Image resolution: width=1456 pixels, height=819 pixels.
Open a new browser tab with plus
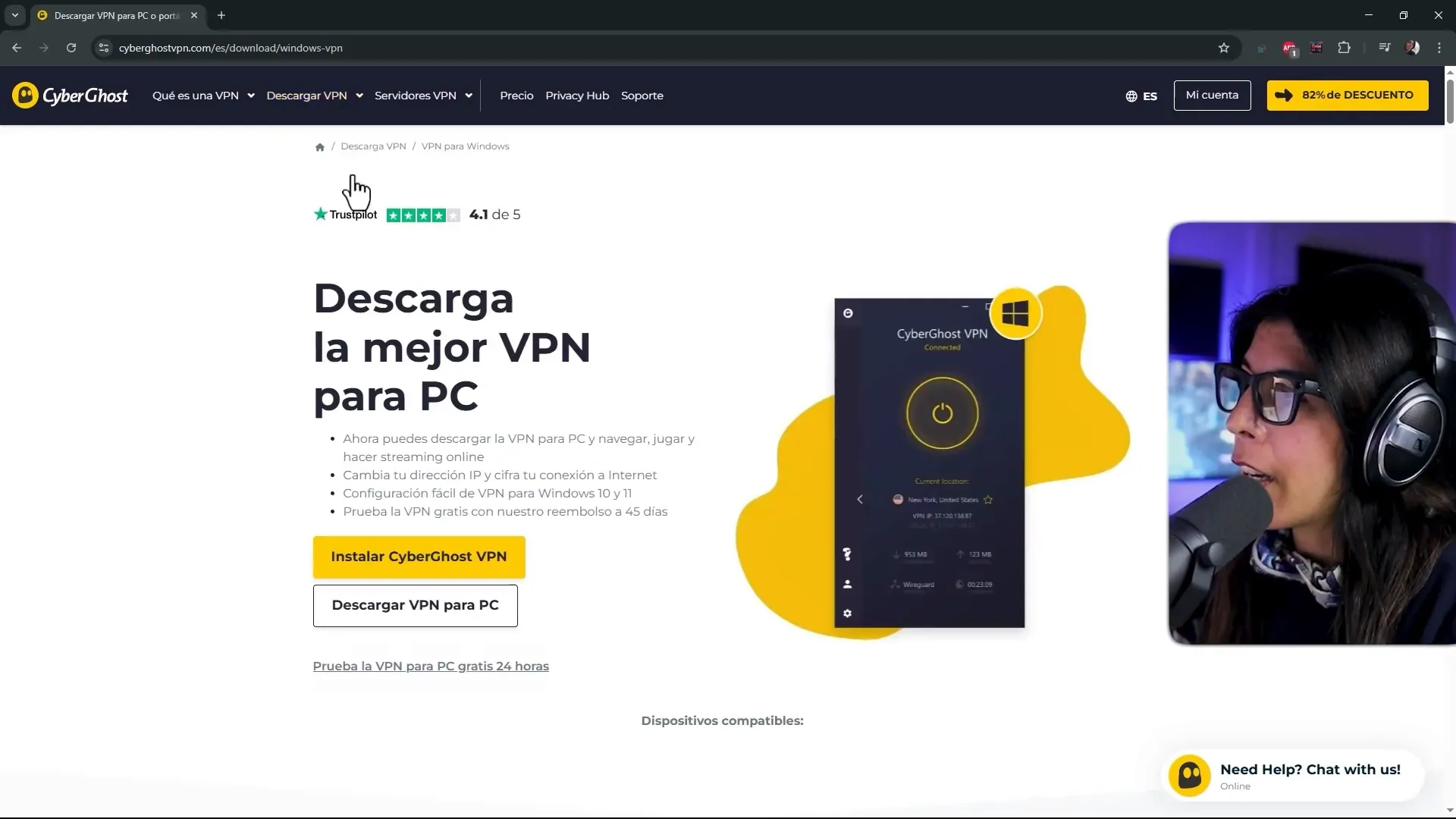pyautogui.click(x=221, y=15)
